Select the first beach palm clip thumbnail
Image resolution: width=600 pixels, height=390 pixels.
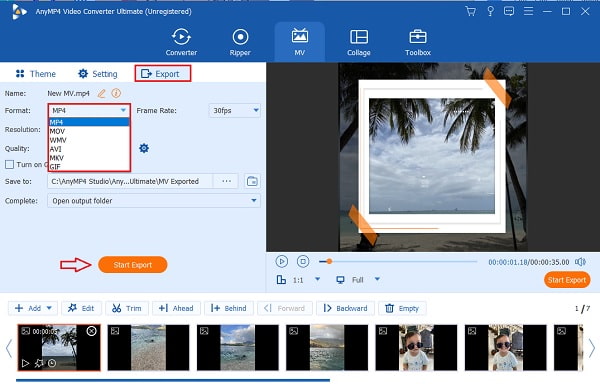click(59, 348)
